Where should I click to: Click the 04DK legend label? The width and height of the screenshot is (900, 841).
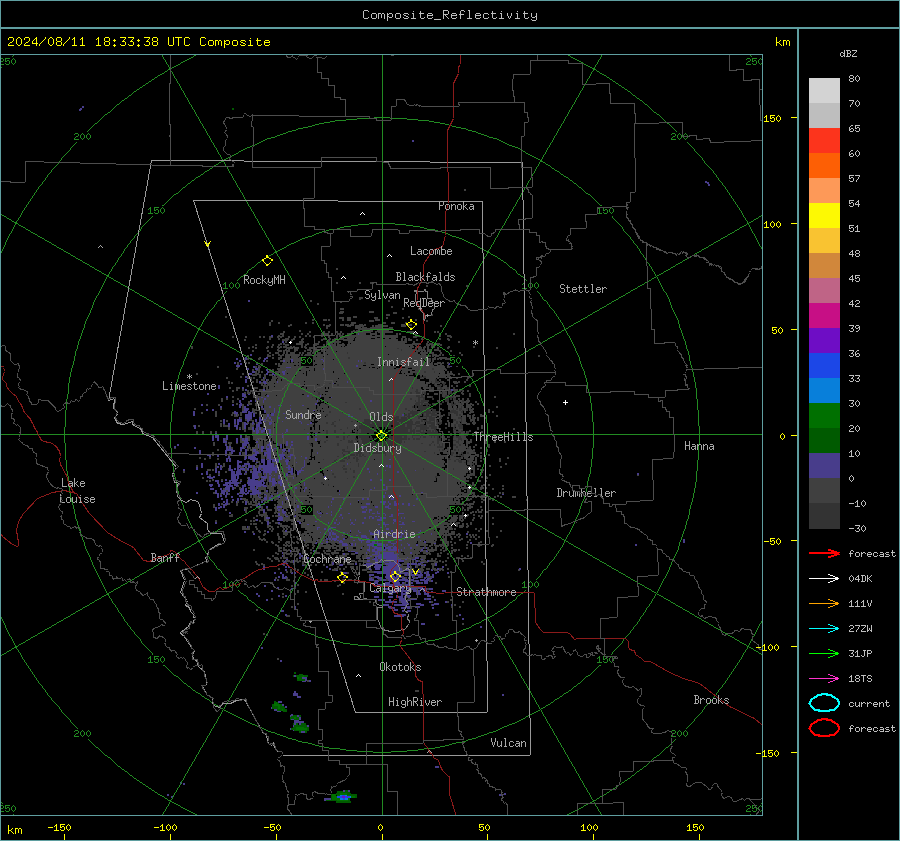[860, 579]
